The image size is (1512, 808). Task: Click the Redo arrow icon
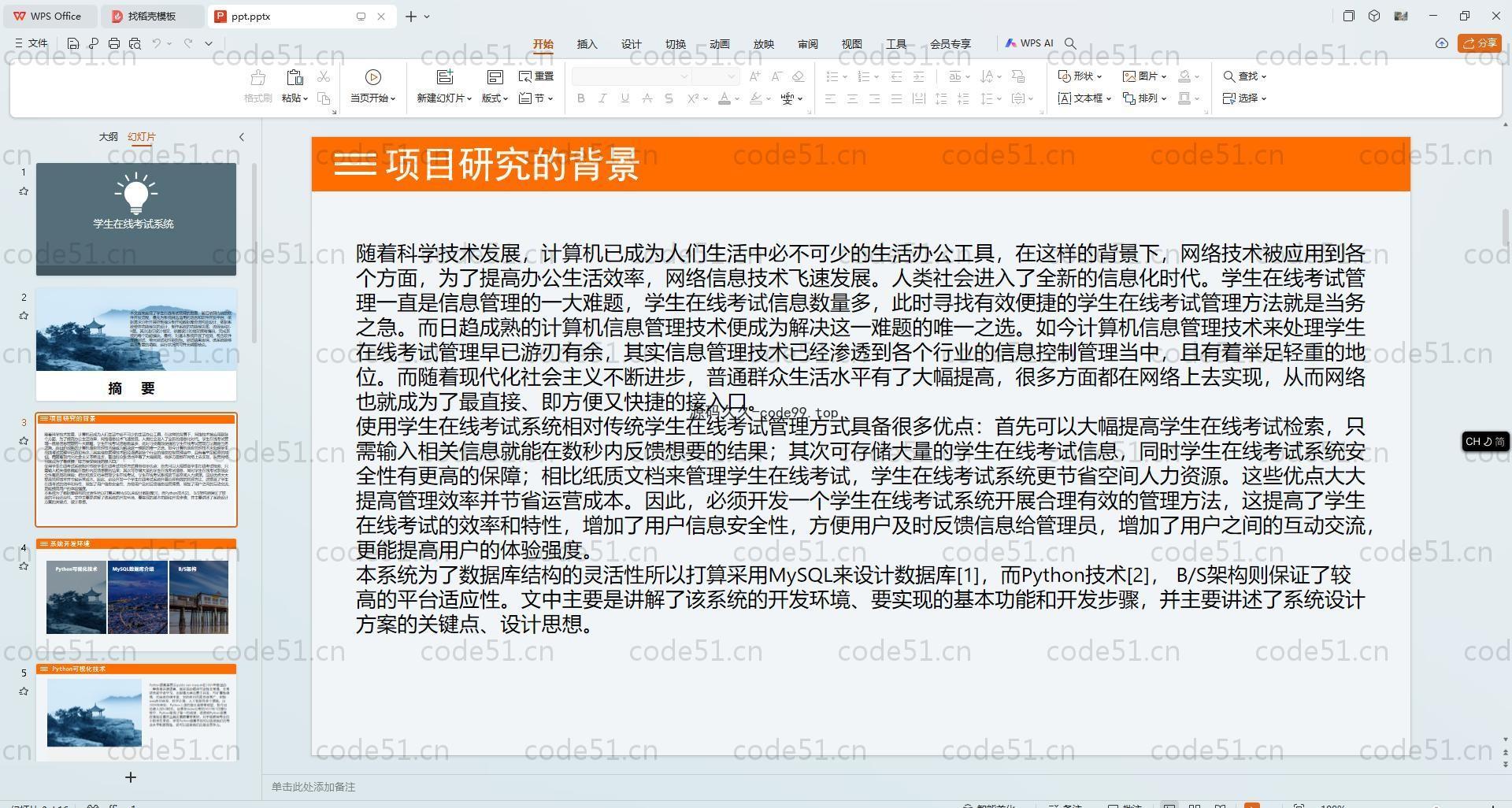(x=188, y=43)
